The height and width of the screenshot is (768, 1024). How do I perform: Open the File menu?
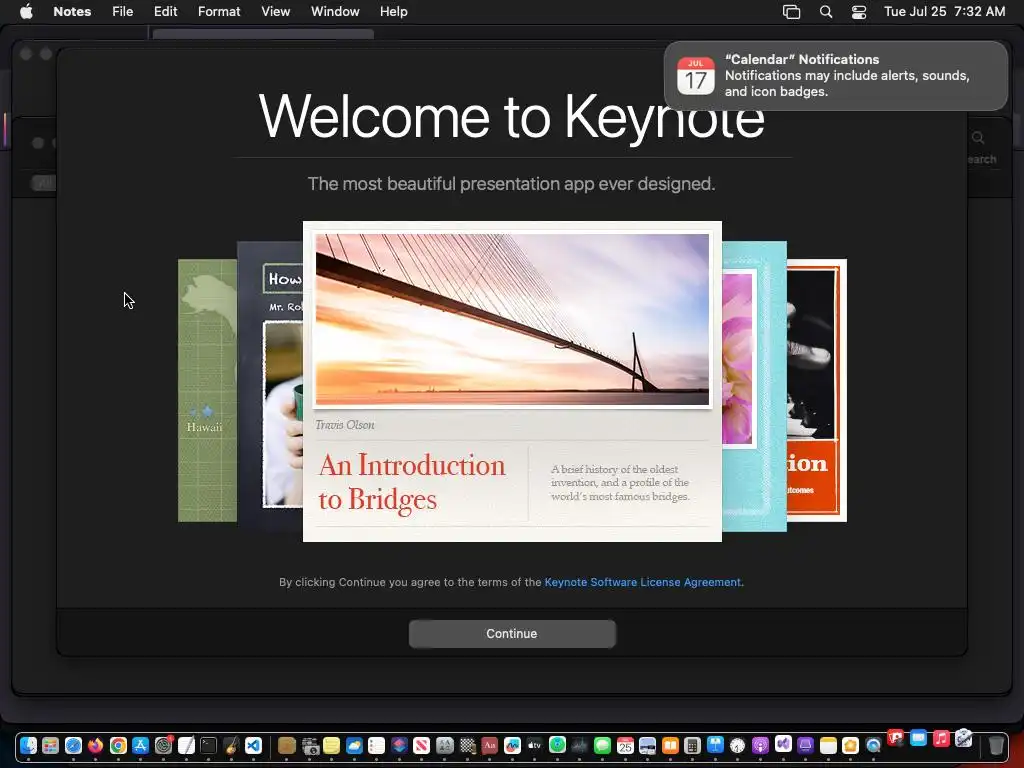coord(122,12)
